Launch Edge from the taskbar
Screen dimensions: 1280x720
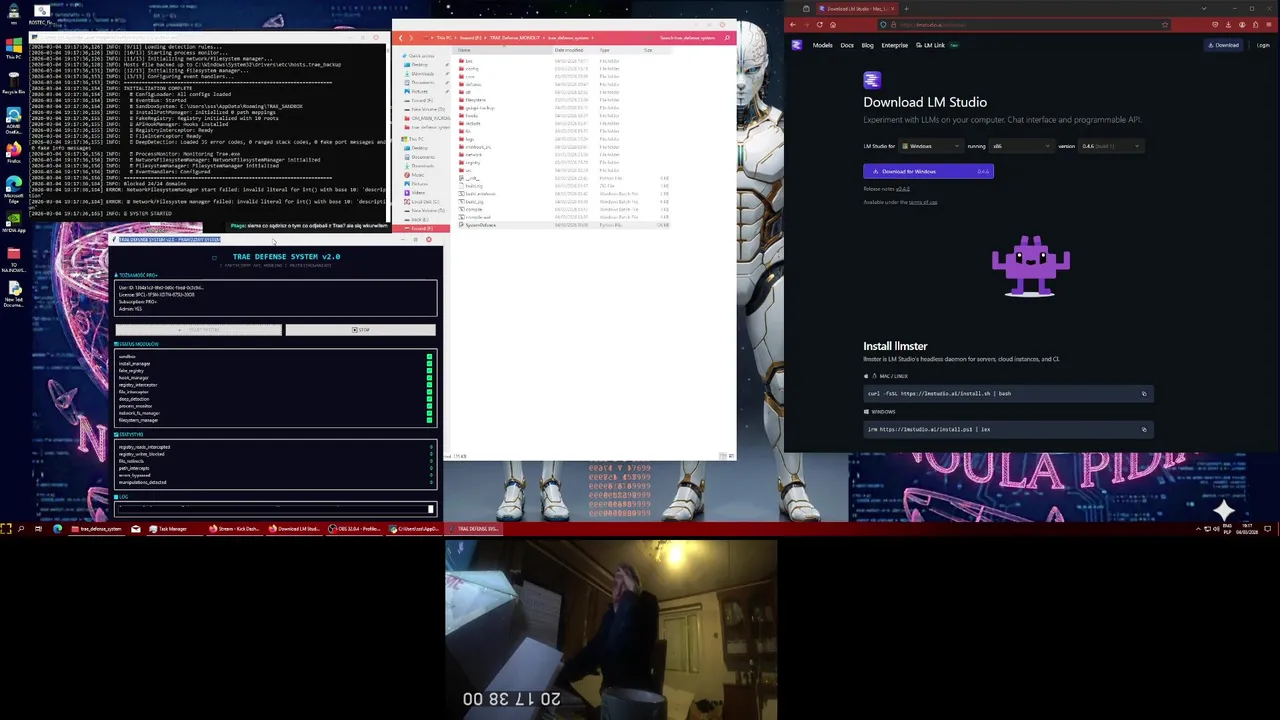tap(57, 528)
